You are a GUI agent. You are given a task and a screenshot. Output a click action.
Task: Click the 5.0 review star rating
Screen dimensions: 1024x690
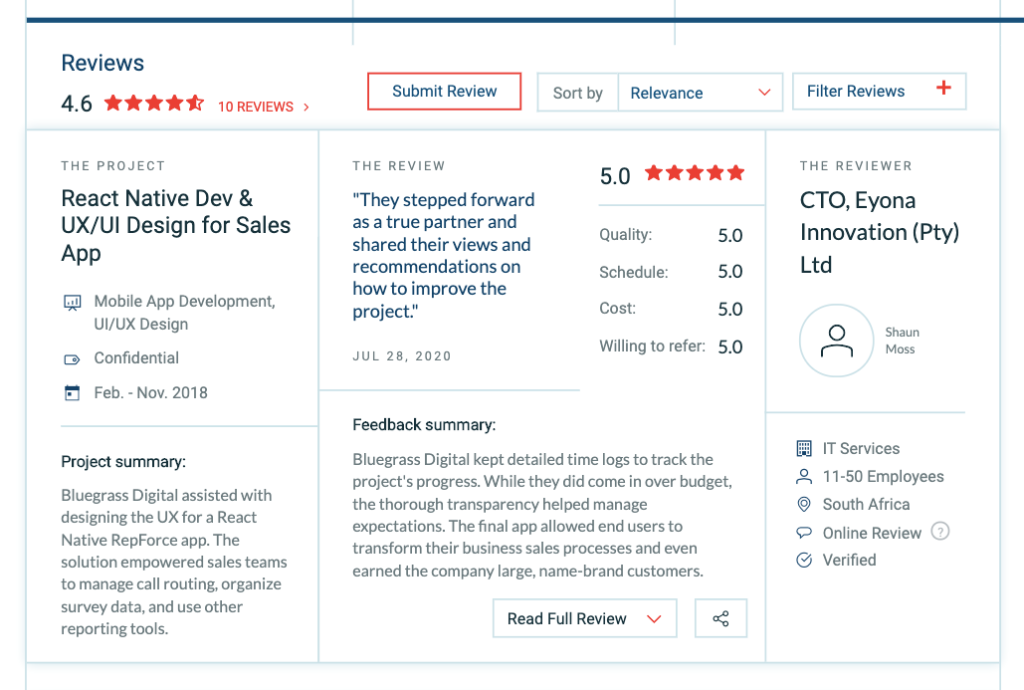pyautogui.click(x=694, y=173)
